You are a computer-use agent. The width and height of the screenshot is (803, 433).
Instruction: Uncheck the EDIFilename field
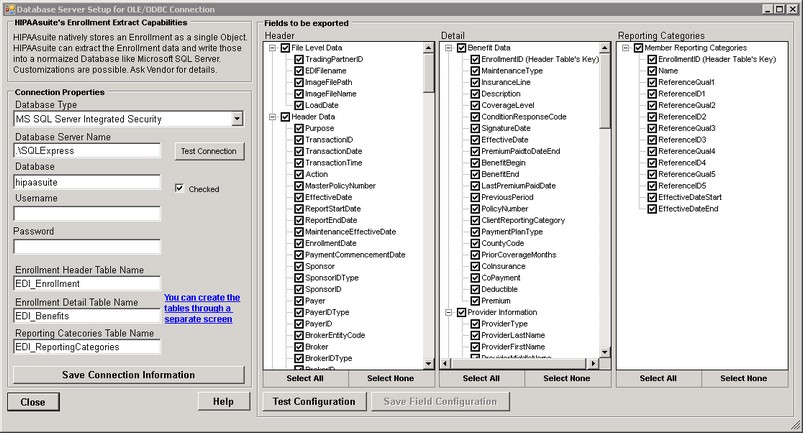299,71
